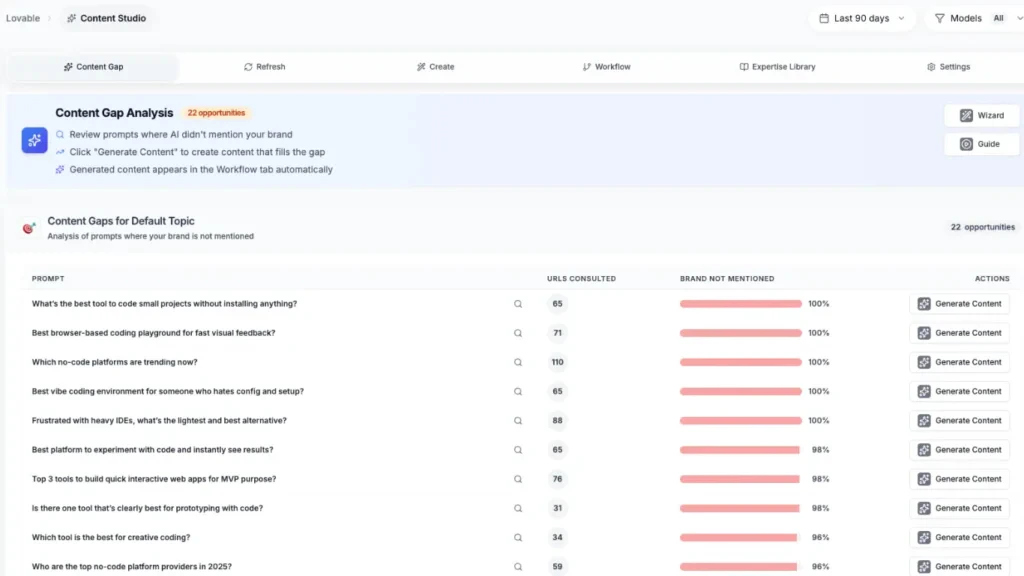Click magnifier for 'experiment with code' prompt

(518, 450)
